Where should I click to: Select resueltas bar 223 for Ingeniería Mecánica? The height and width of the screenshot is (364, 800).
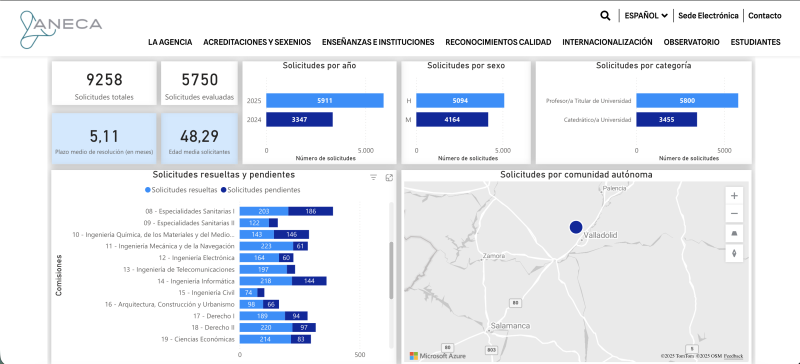(266, 246)
